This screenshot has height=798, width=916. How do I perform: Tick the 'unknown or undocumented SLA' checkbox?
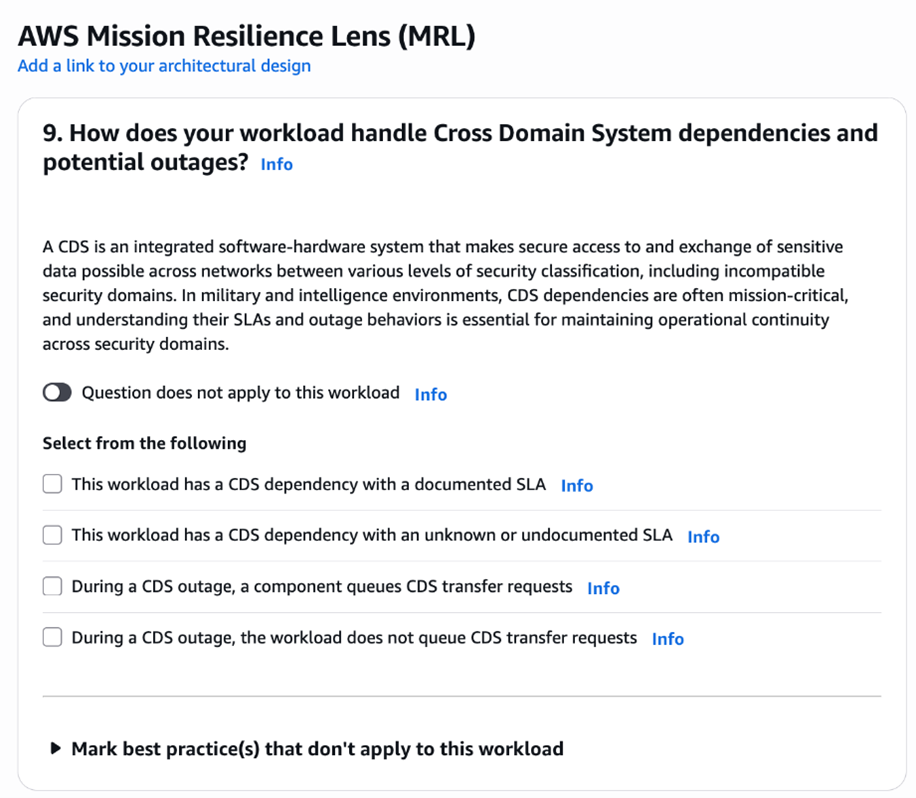(x=52, y=536)
